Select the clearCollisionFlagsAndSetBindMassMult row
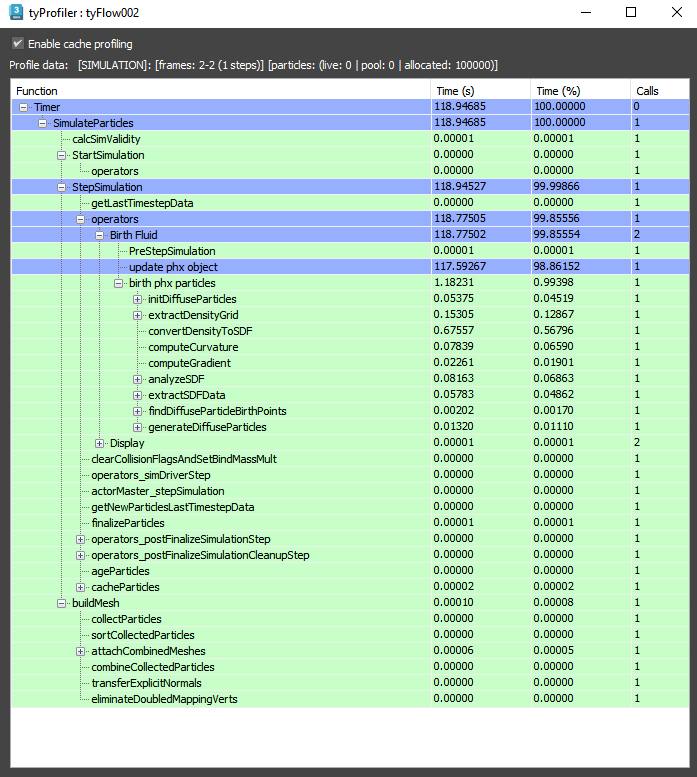Screen dimensions: 697x777 350,459
